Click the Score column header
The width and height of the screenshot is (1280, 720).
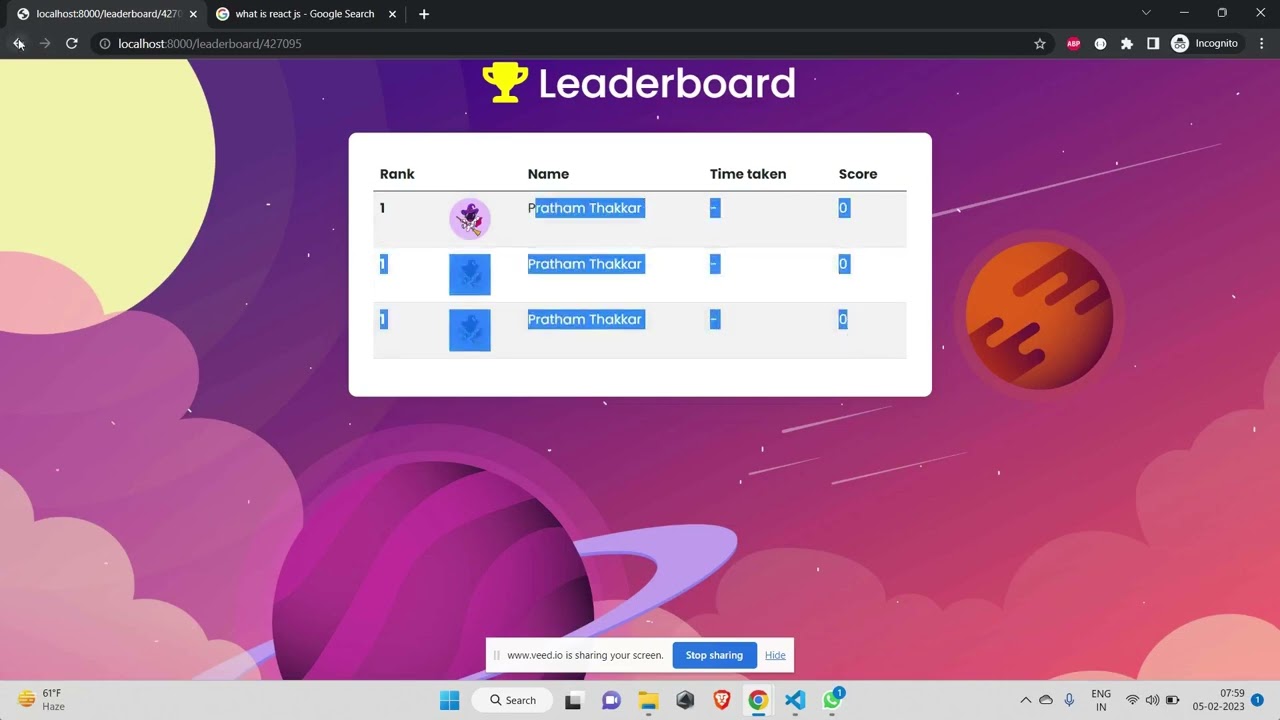858,174
